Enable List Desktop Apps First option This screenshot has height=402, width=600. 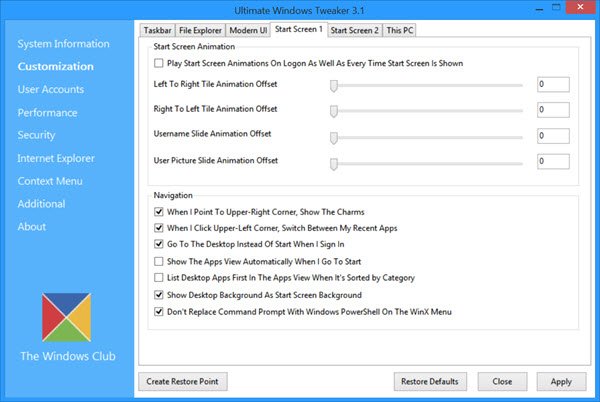158,277
